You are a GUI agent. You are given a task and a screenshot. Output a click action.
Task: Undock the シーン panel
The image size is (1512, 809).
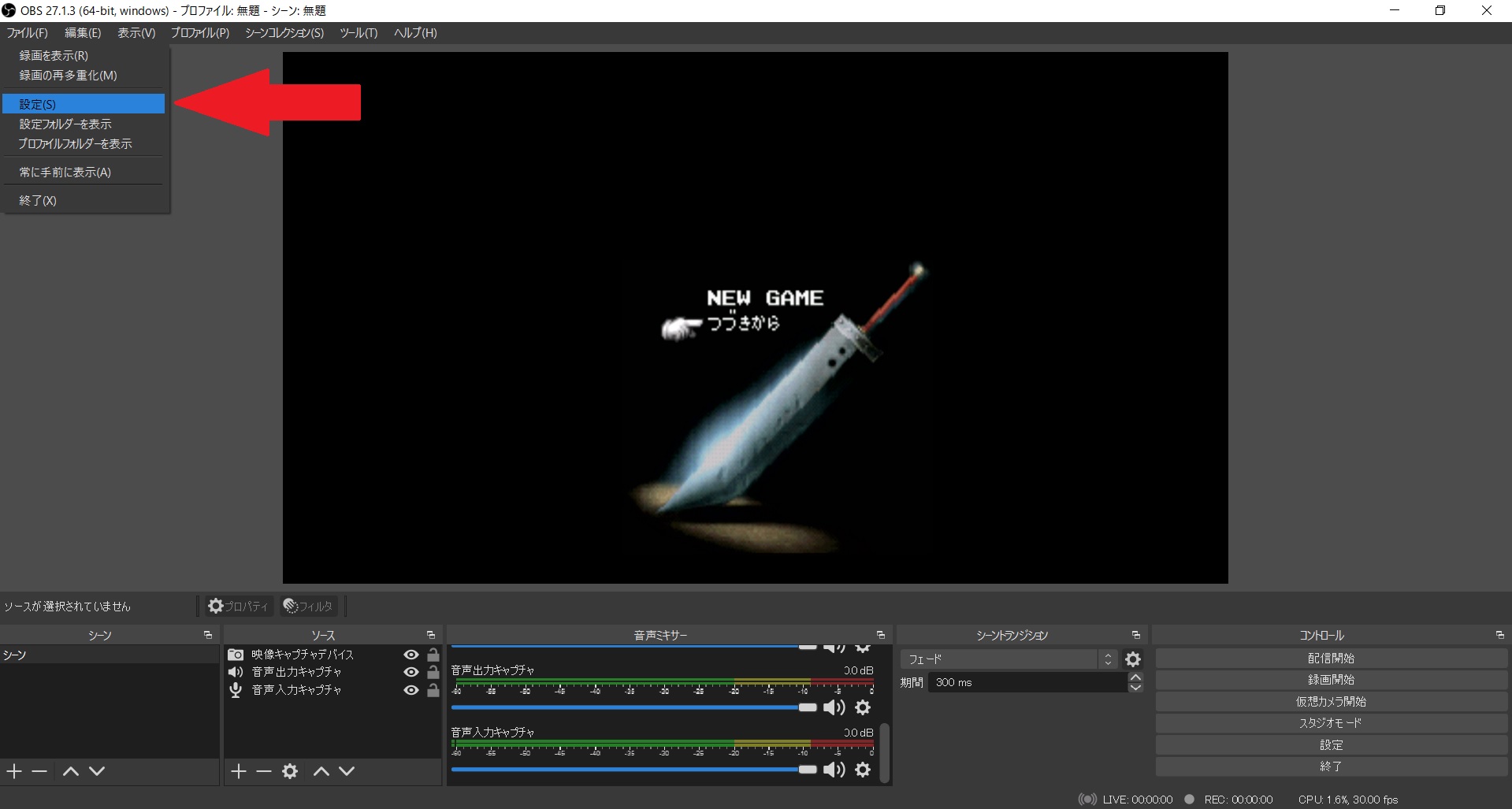[208, 635]
